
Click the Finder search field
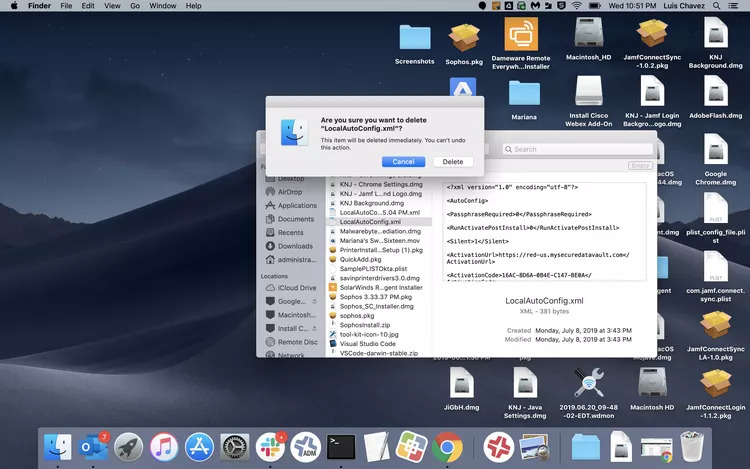578,149
